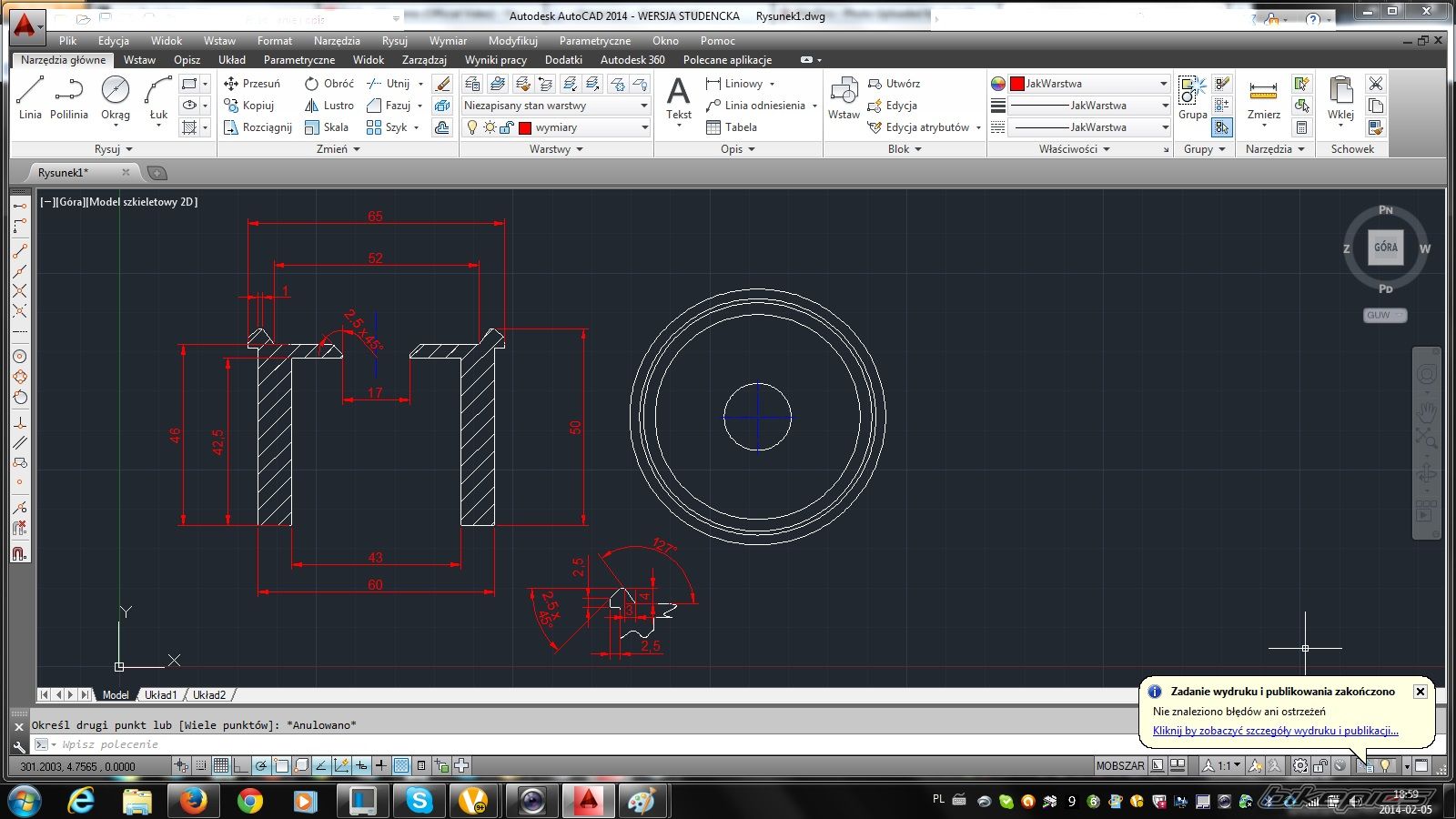Click the Szyk array tool
Viewport: 1456px width, 819px height.
tap(387, 127)
